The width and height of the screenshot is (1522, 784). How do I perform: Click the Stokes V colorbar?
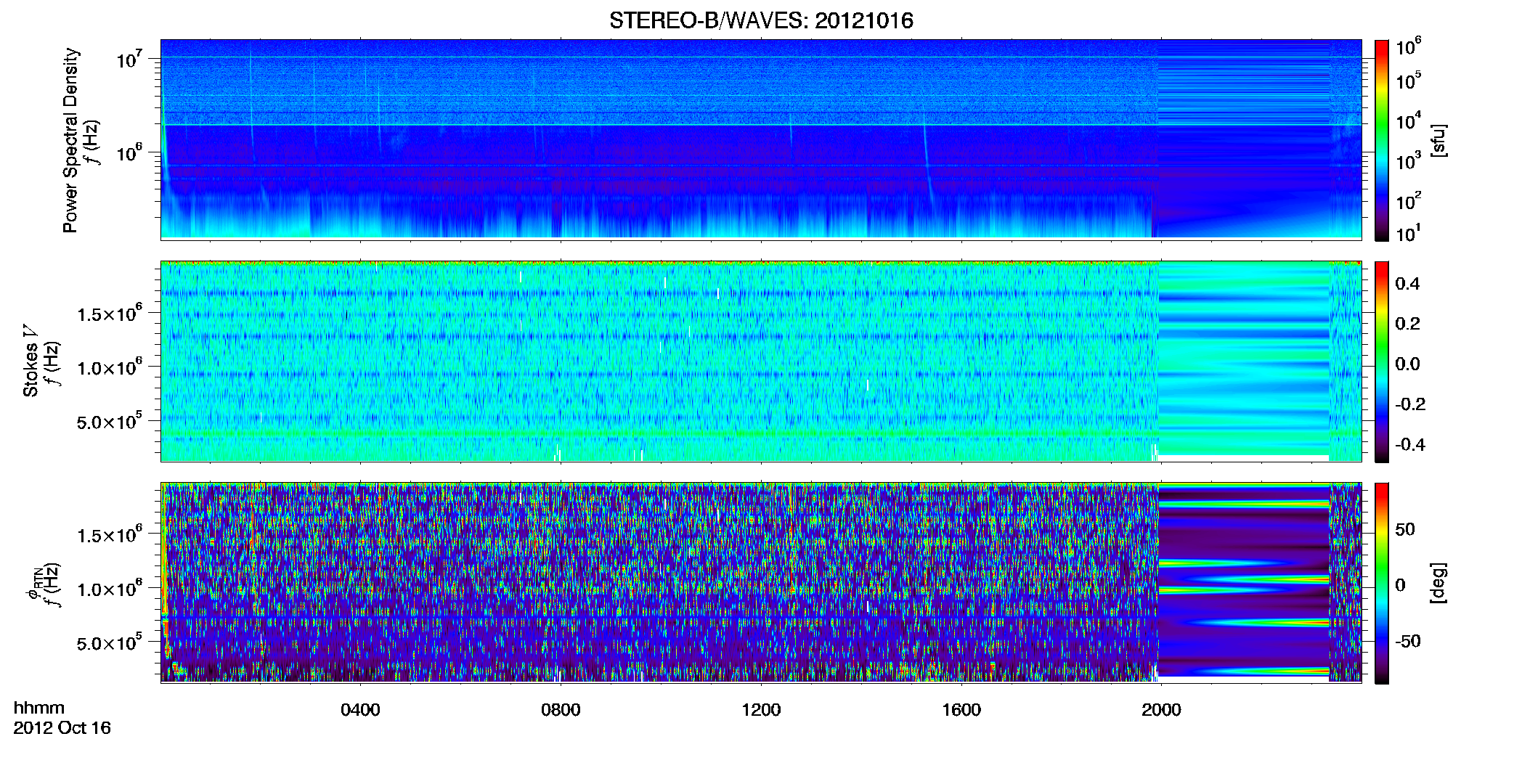pos(1382,362)
